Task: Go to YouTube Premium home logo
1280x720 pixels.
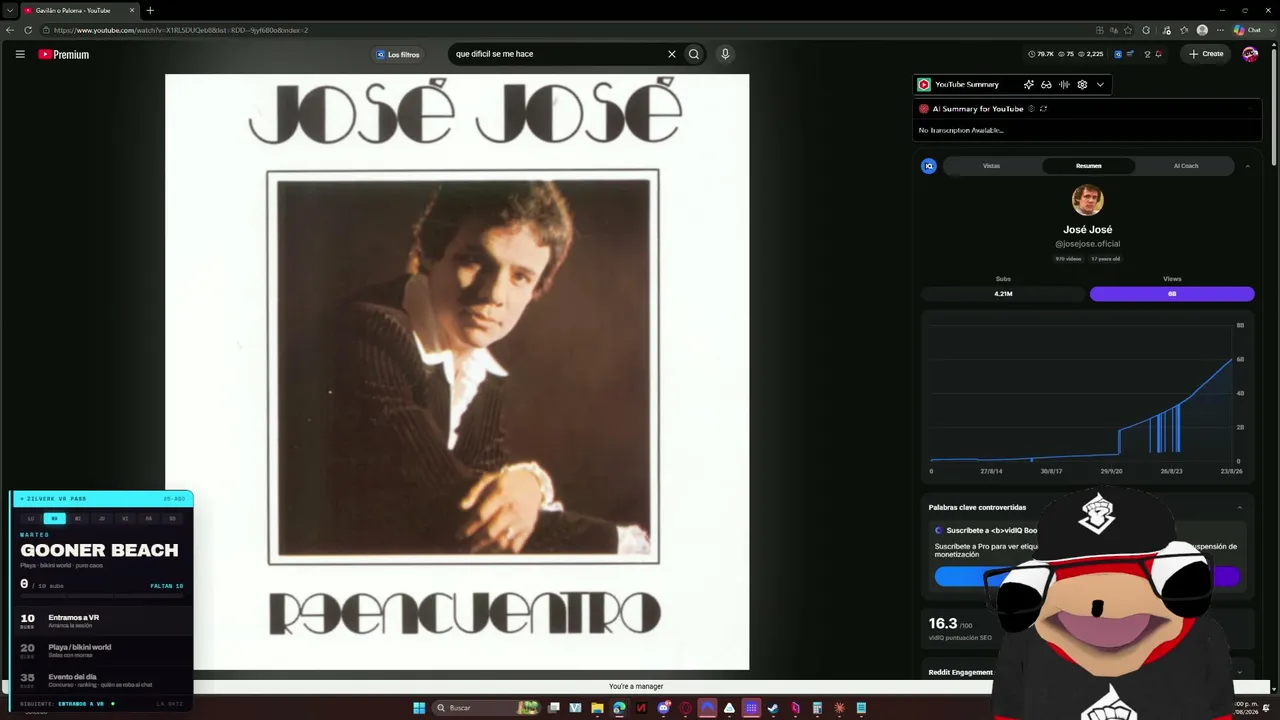Action: [x=64, y=54]
